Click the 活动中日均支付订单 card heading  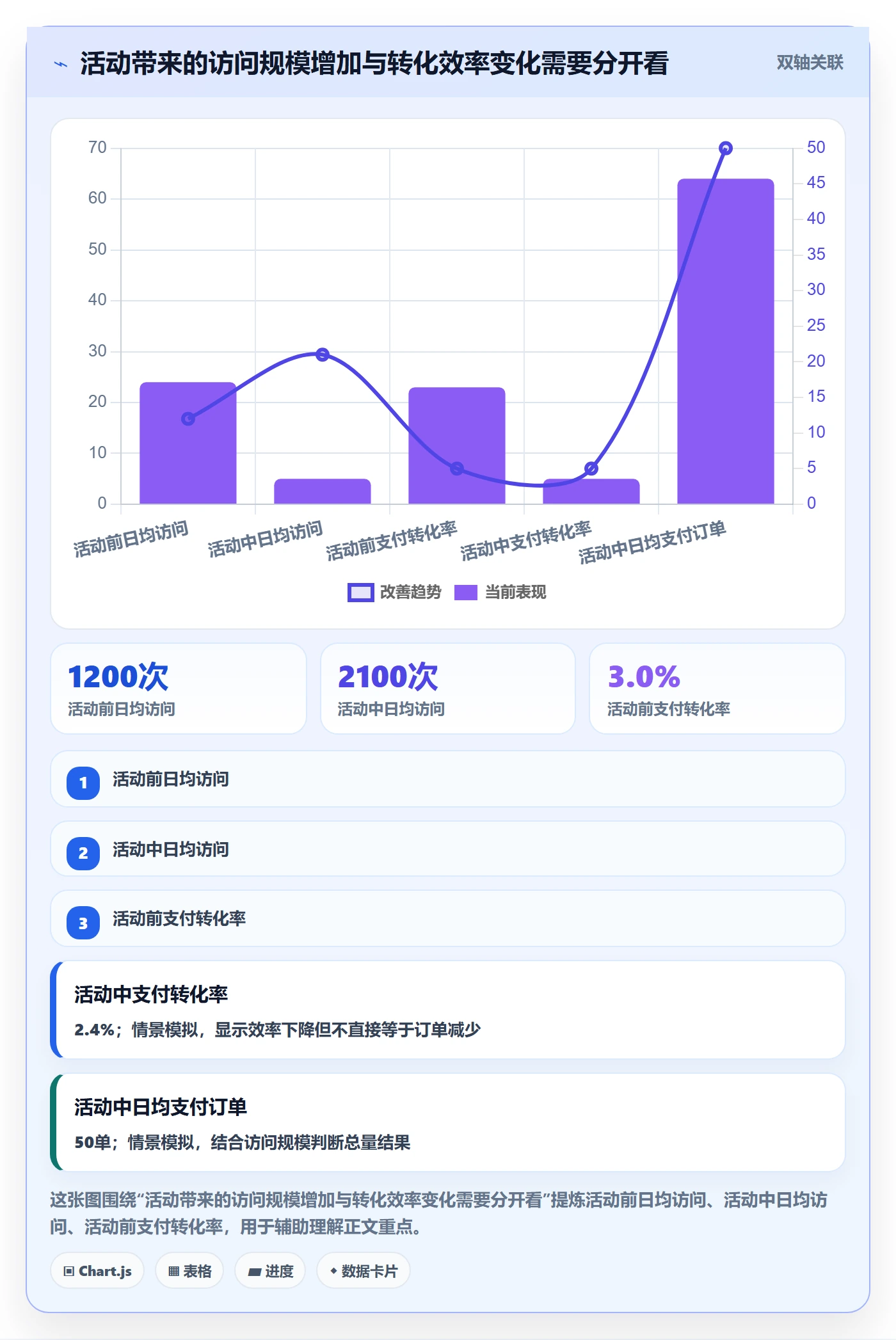point(161,1107)
